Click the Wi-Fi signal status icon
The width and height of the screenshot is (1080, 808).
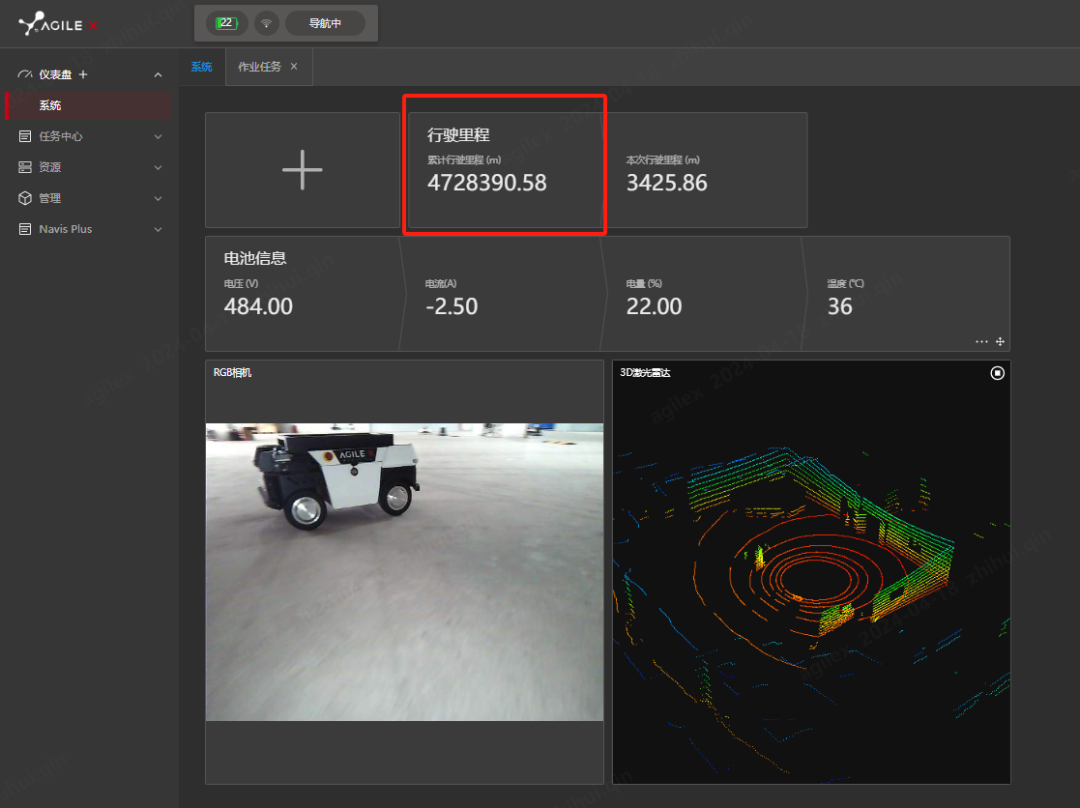(x=266, y=23)
